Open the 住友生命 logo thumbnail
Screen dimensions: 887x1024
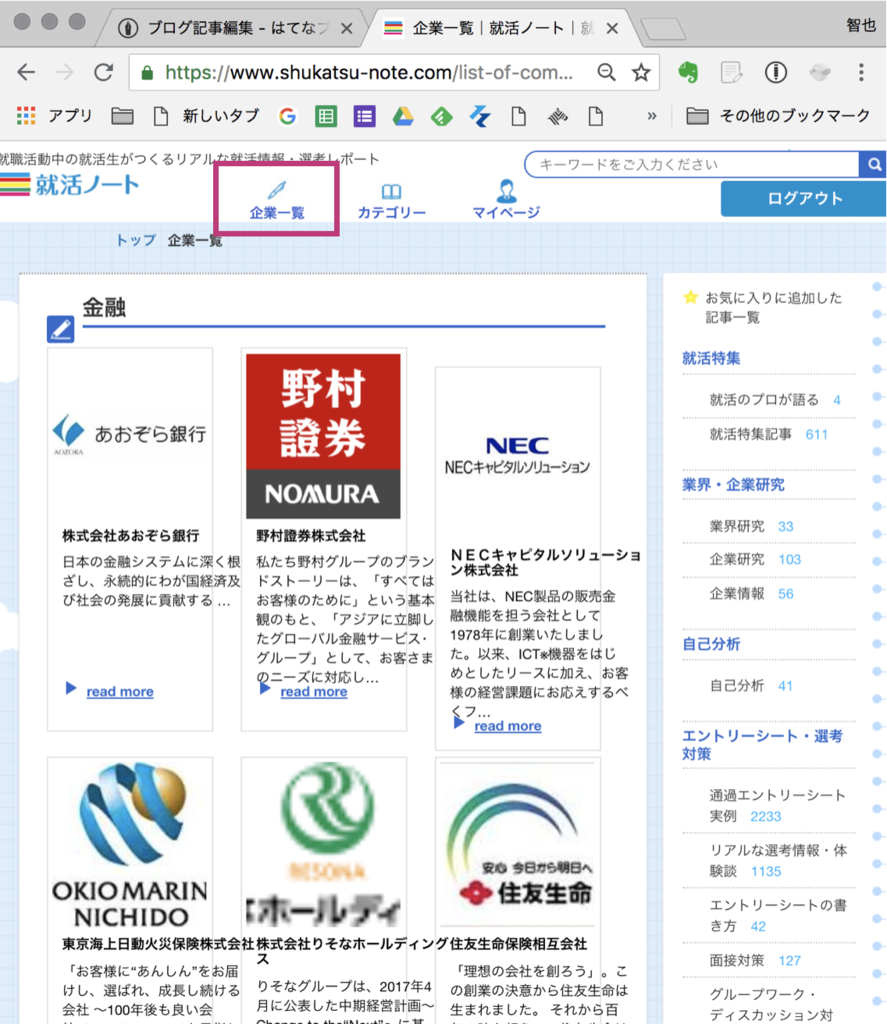518,842
